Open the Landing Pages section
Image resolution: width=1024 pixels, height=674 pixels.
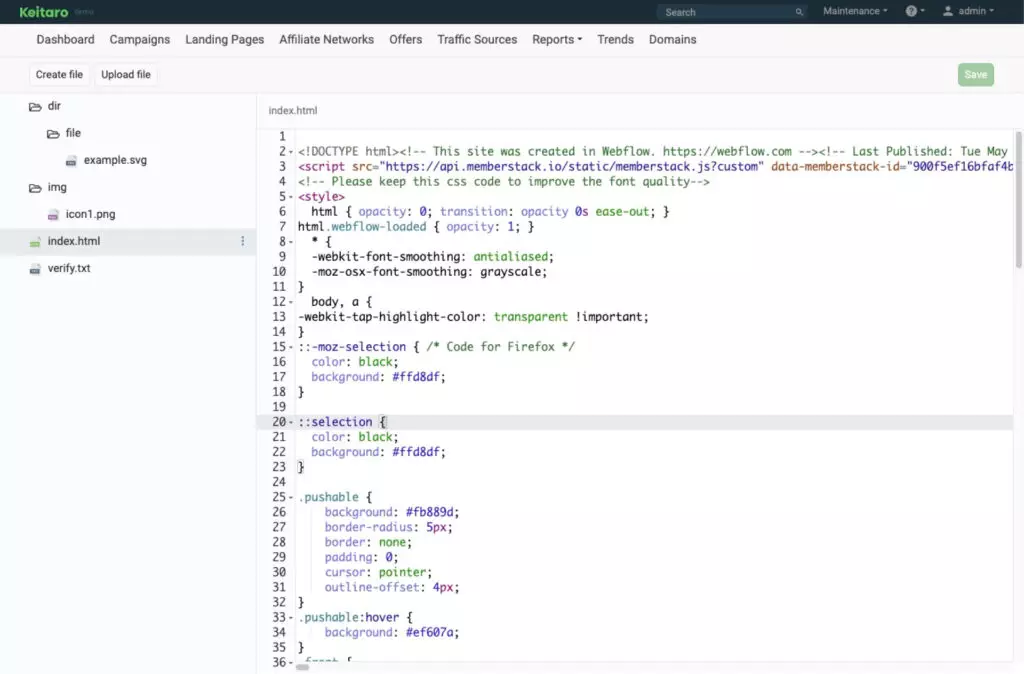225,39
